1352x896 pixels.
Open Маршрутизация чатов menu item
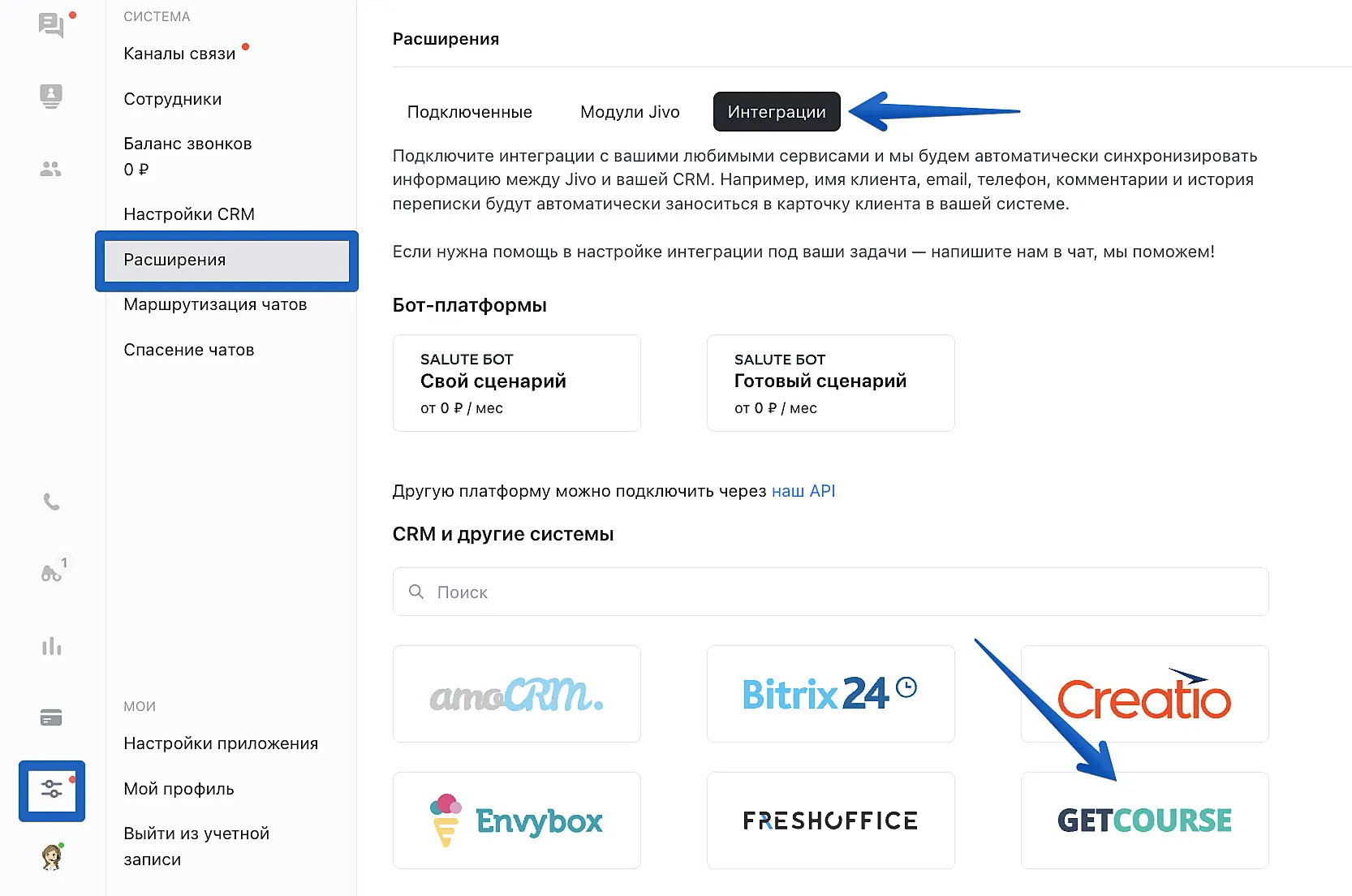point(215,304)
